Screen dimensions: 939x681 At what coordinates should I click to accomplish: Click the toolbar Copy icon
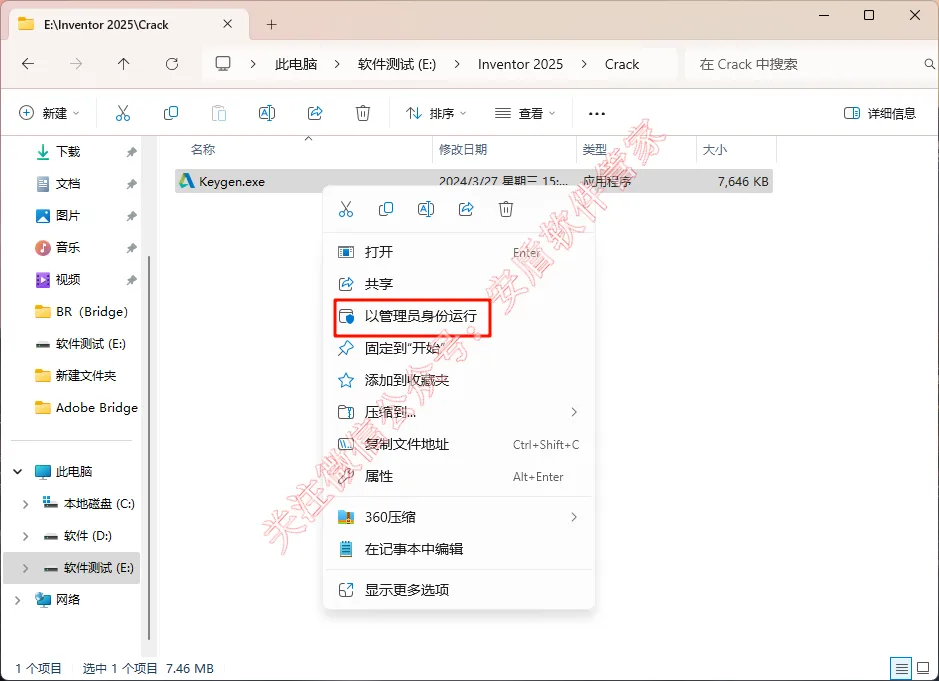171,113
